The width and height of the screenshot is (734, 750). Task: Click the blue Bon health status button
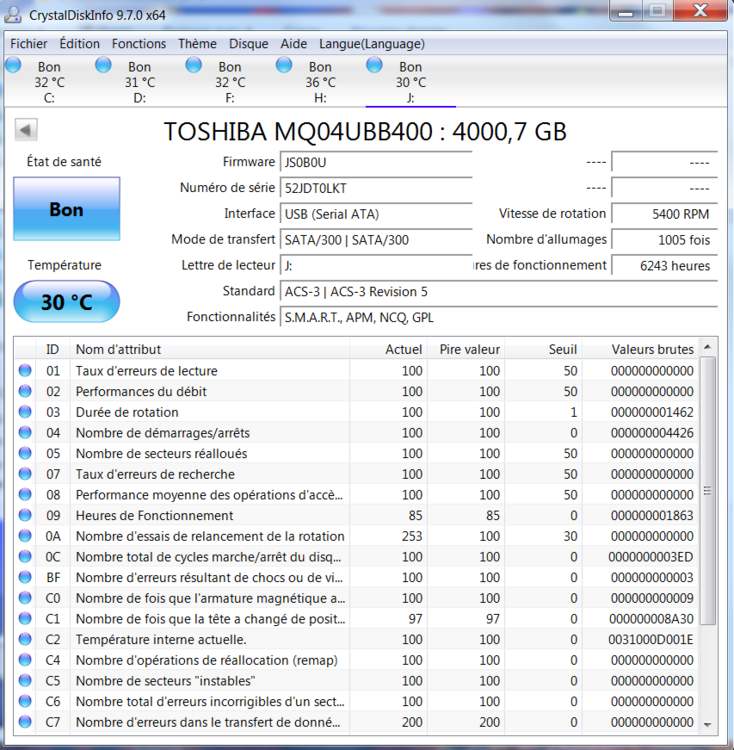pyautogui.click(x=66, y=210)
